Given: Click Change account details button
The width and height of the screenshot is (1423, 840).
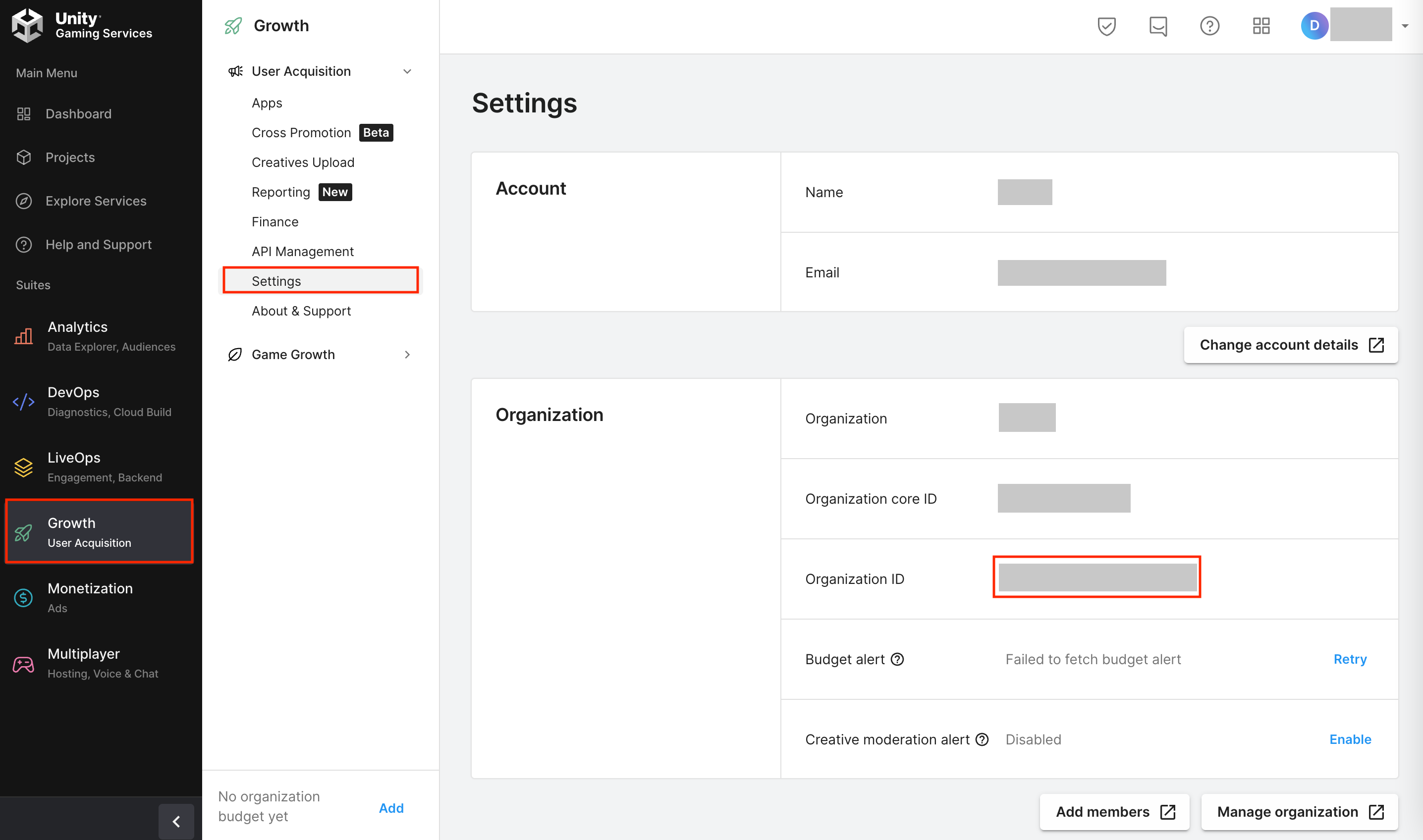Looking at the screenshot, I should (x=1291, y=345).
